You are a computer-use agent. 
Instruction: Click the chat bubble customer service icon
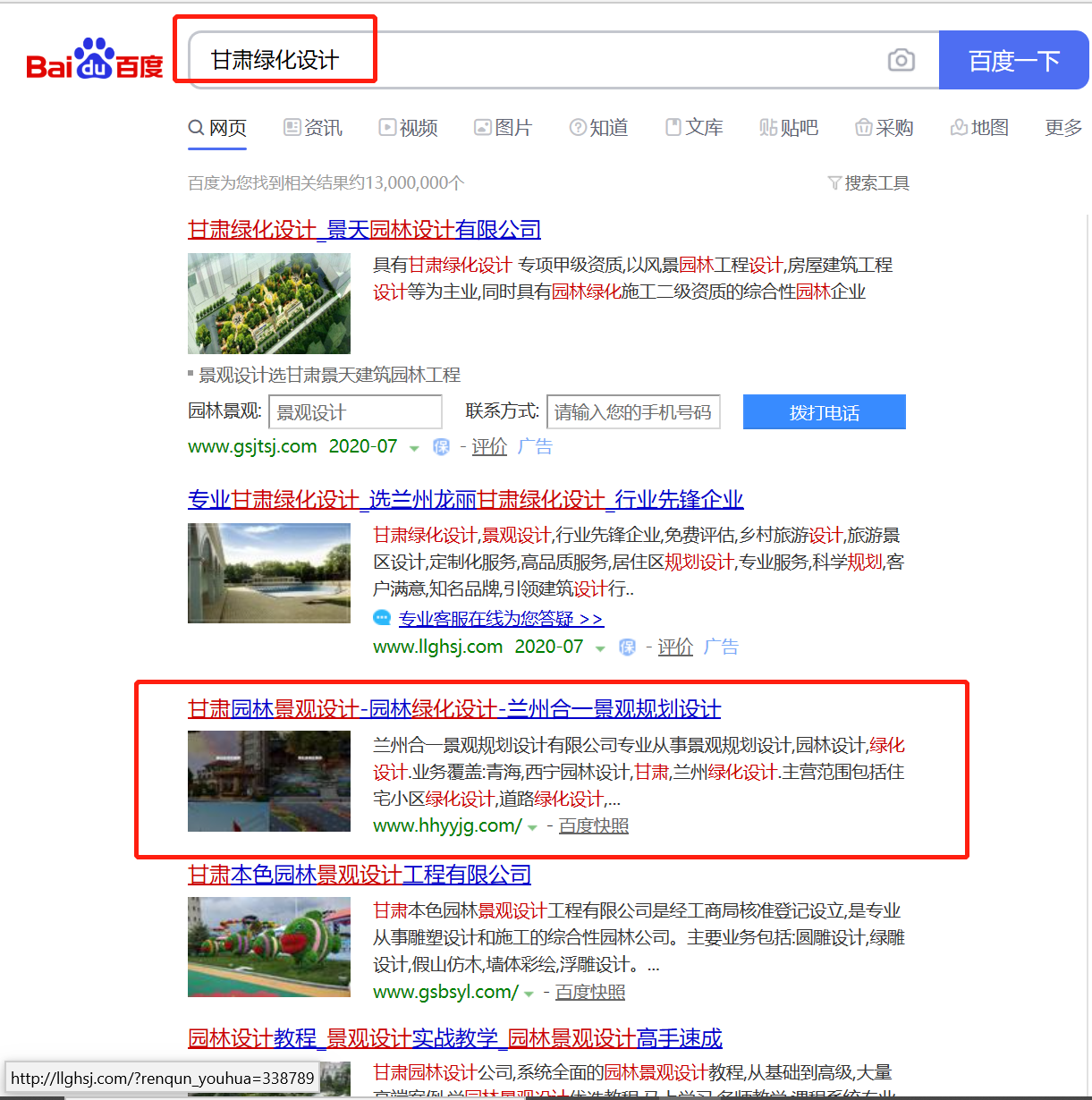point(382,618)
